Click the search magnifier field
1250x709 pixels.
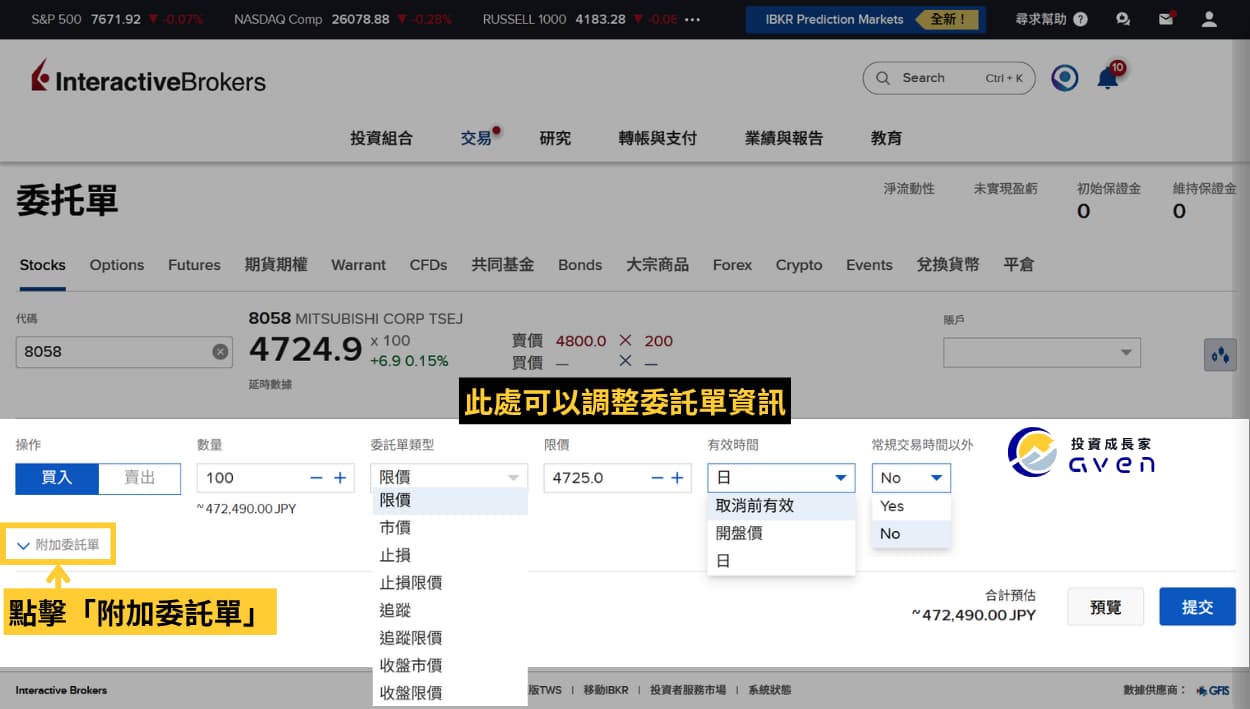pyautogui.click(x=949, y=78)
